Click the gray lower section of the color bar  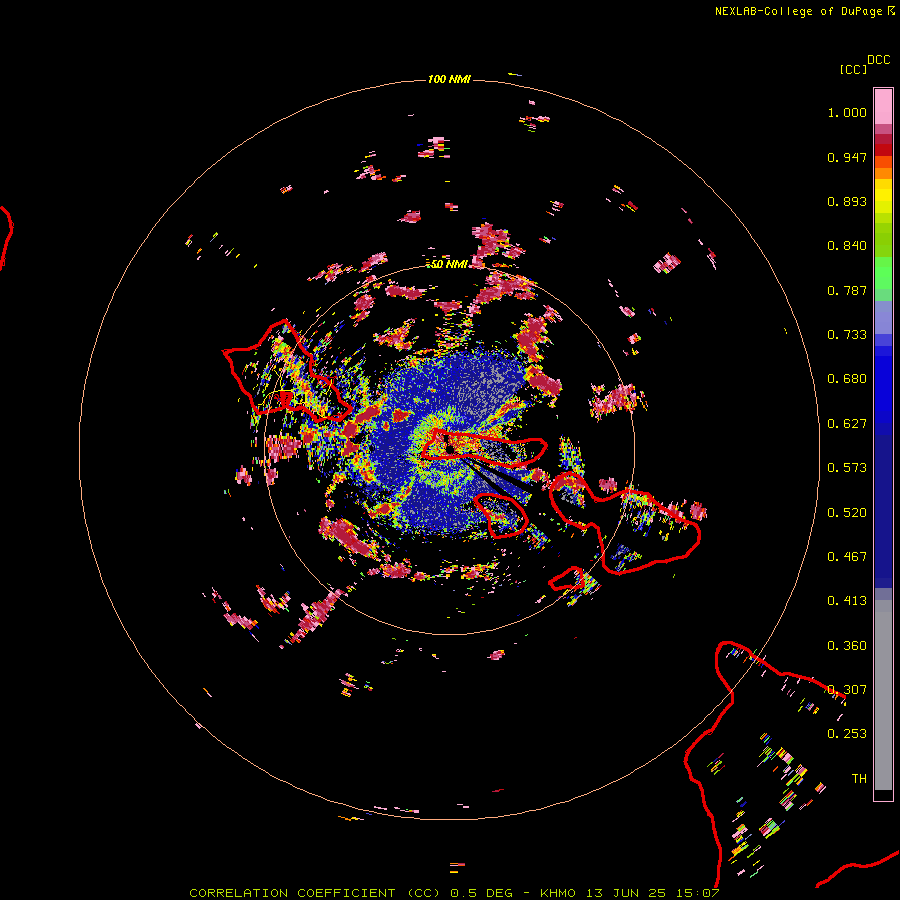[x=883, y=695]
